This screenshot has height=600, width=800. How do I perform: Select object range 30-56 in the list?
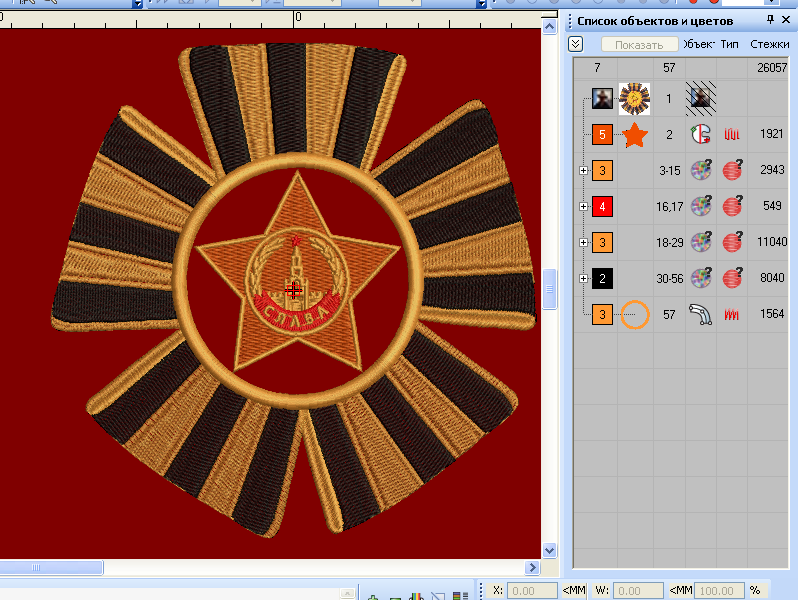(x=669, y=279)
